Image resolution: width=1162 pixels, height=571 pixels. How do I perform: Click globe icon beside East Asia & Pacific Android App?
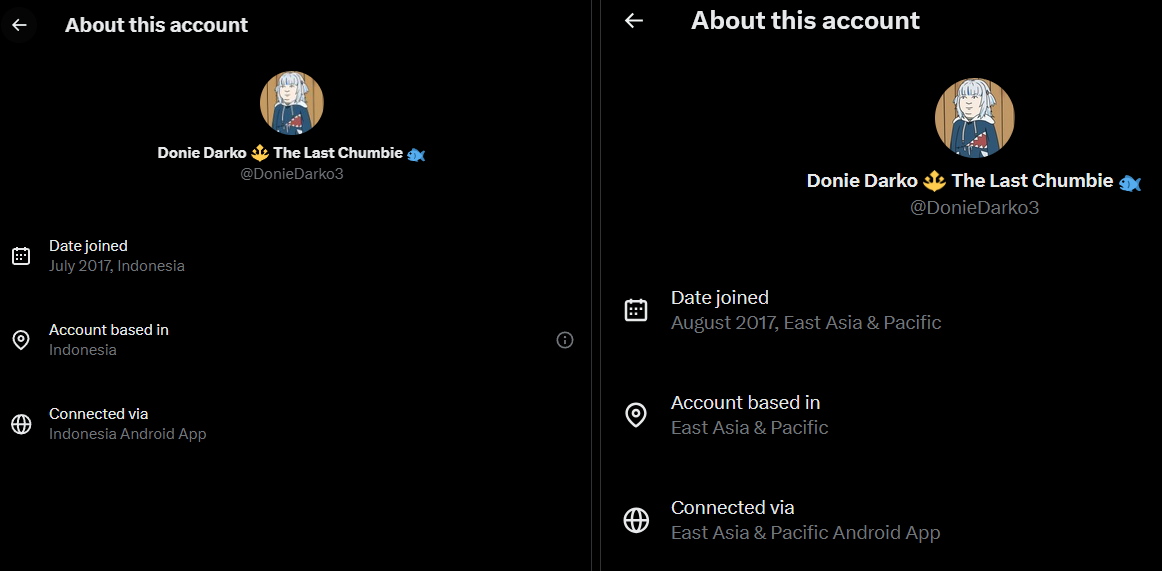[636, 520]
